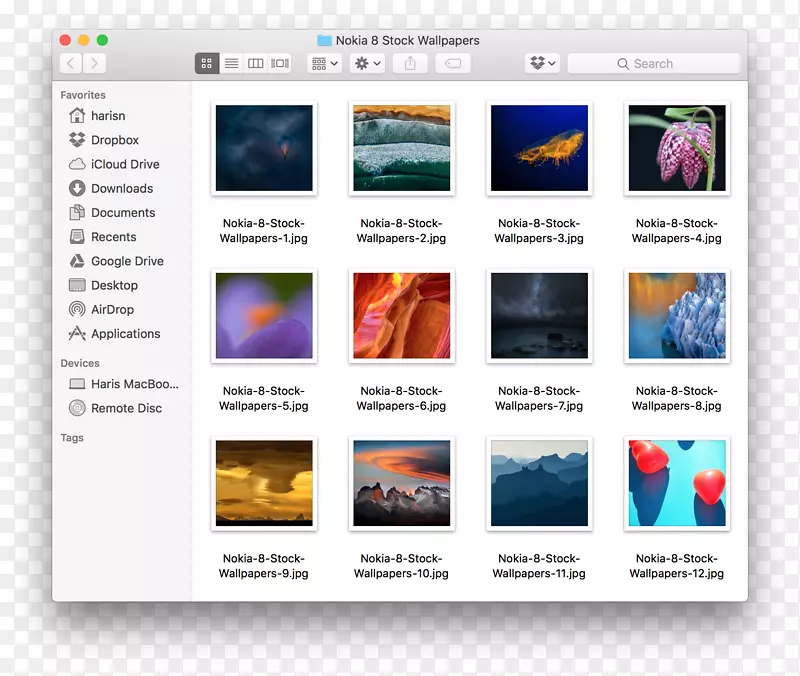Image resolution: width=800 pixels, height=676 pixels.
Task: Open iCloud Drive from the sidebar
Action: [x=125, y=164]
